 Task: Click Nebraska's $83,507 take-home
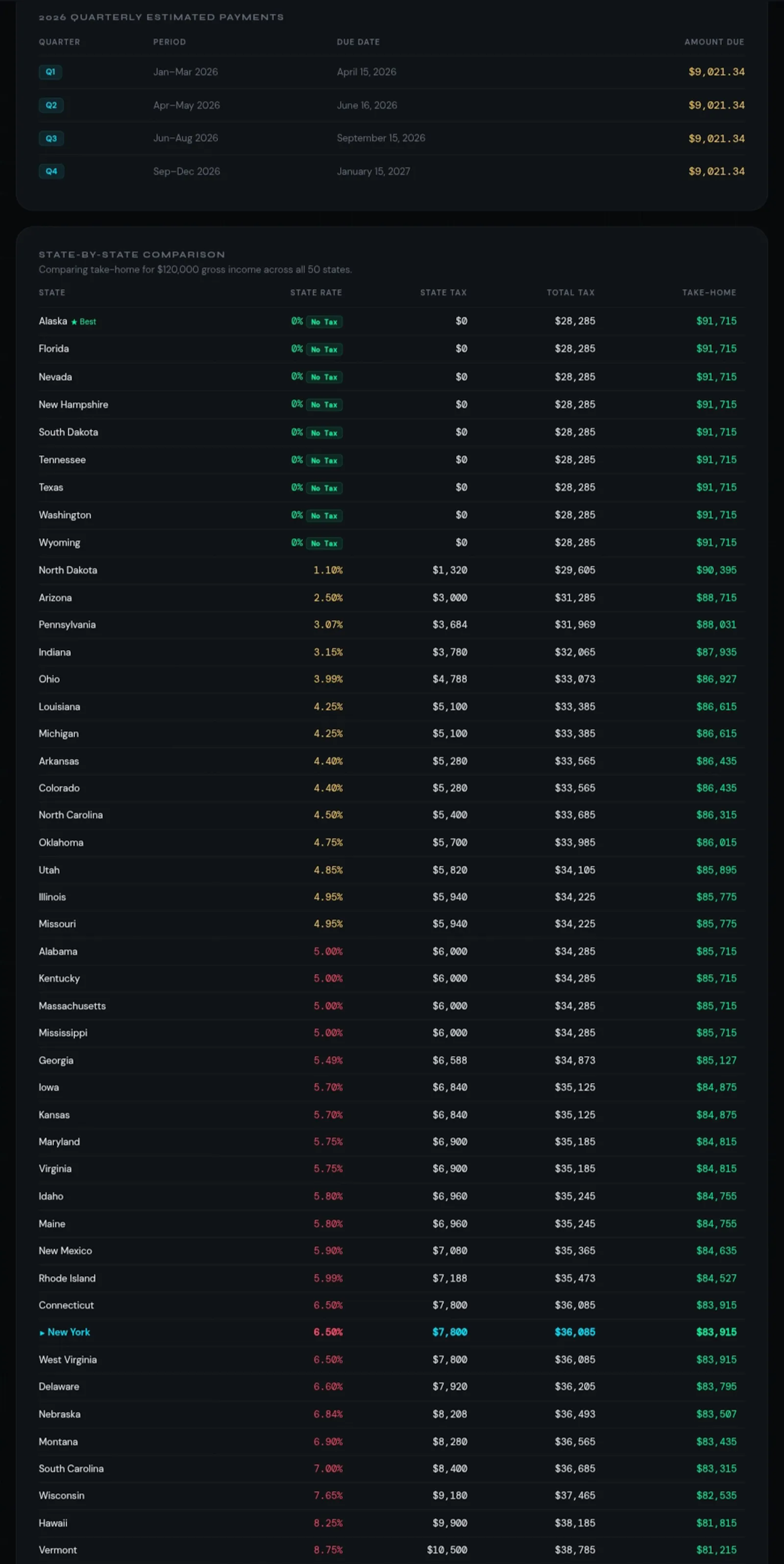tap(717, 1414)
